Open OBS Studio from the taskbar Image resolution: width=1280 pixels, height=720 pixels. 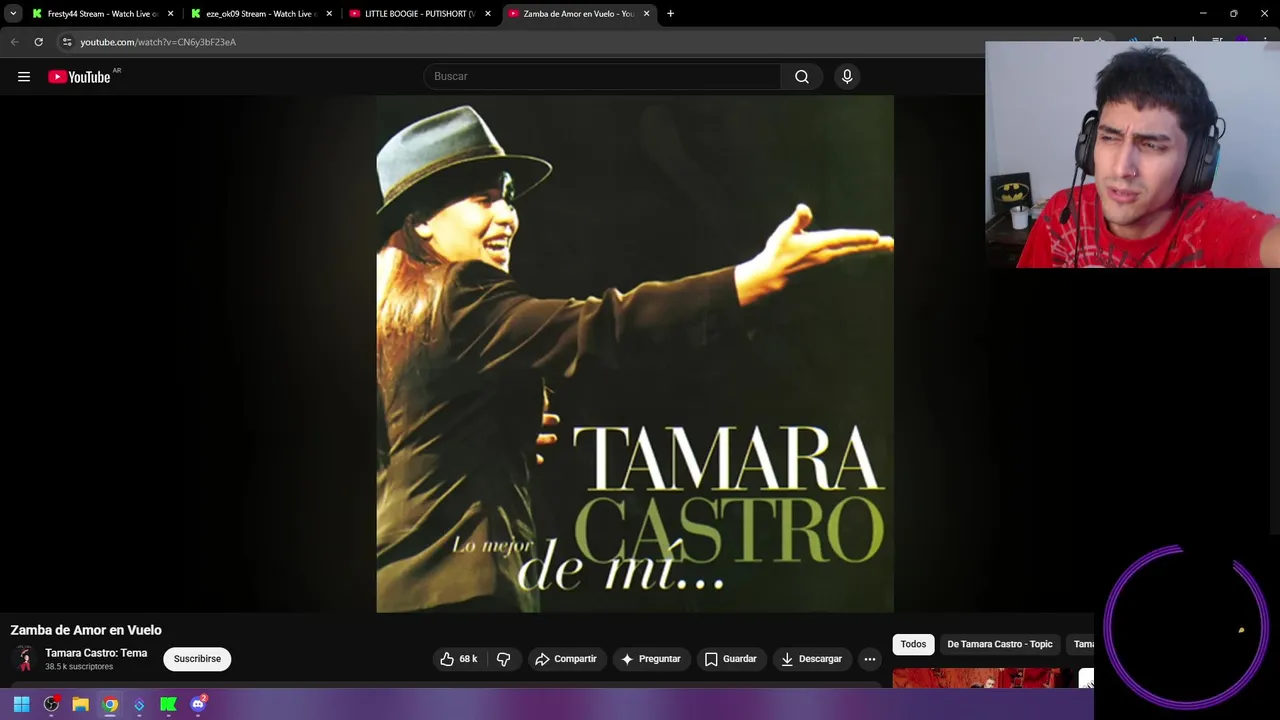pos(51,705)
